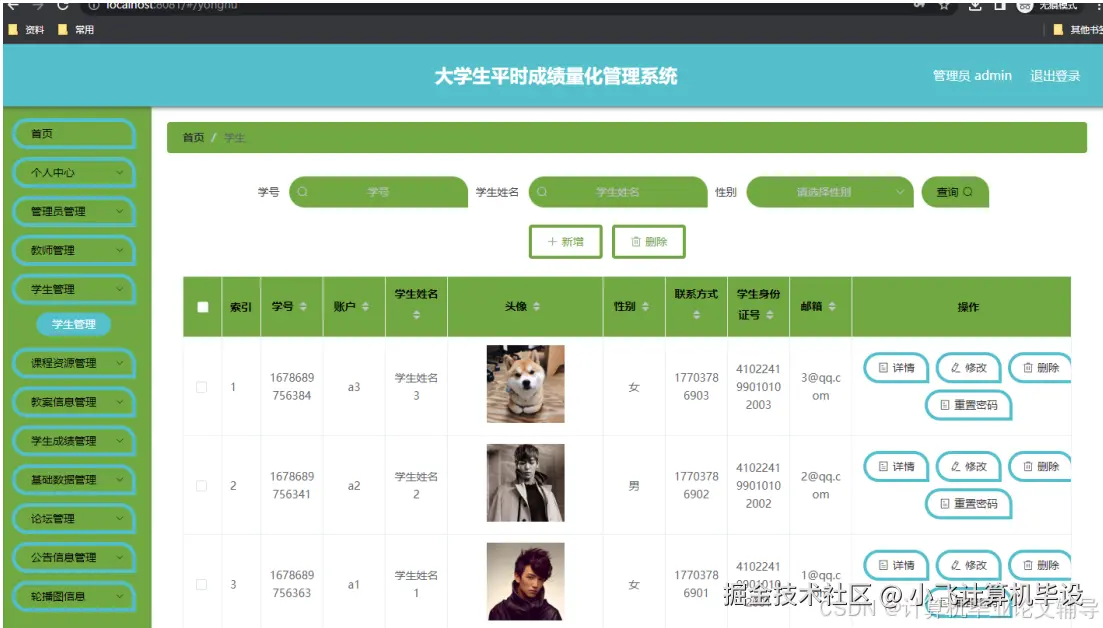Open the 常用 bookmark folder
Viewport: 1103px width, 628px height.
[x=76, y=30]
